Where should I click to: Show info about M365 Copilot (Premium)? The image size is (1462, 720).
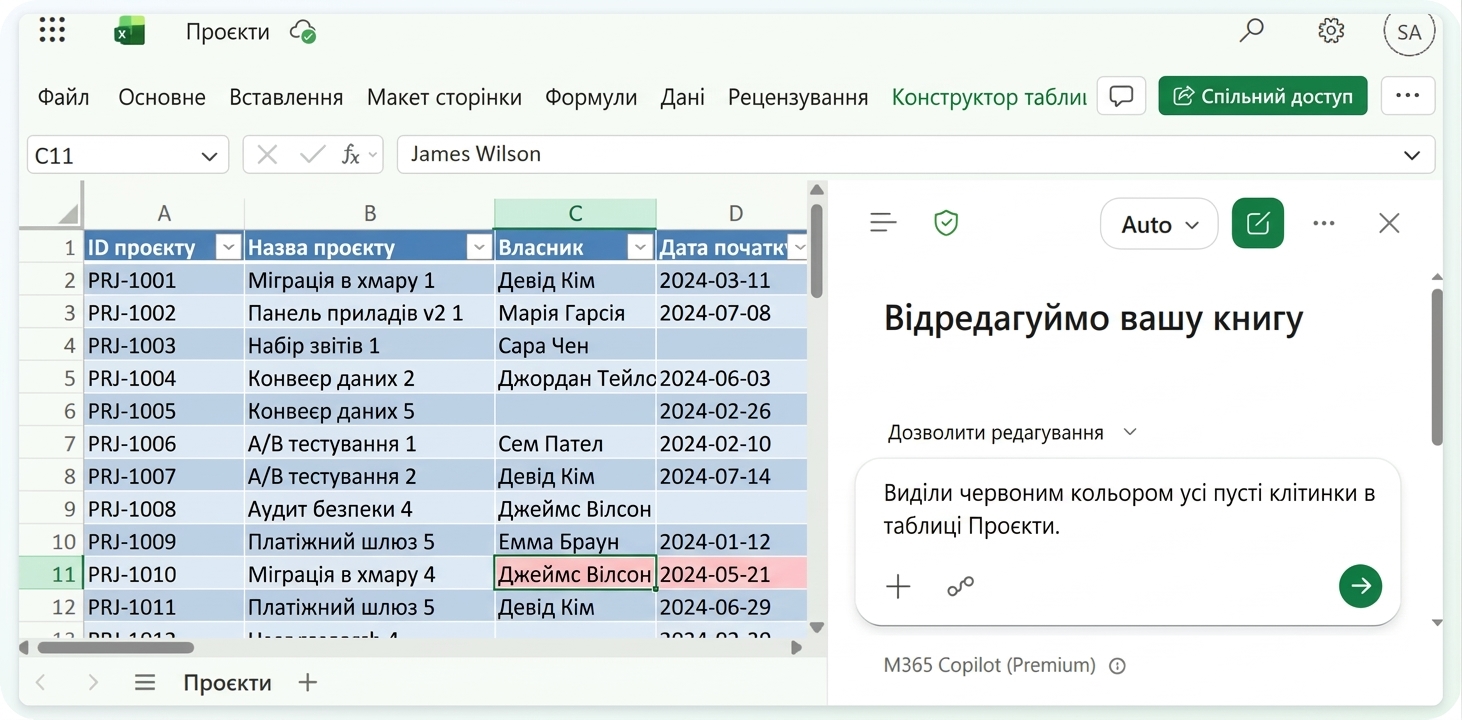pyautogui.click(x=1118, y=666)
